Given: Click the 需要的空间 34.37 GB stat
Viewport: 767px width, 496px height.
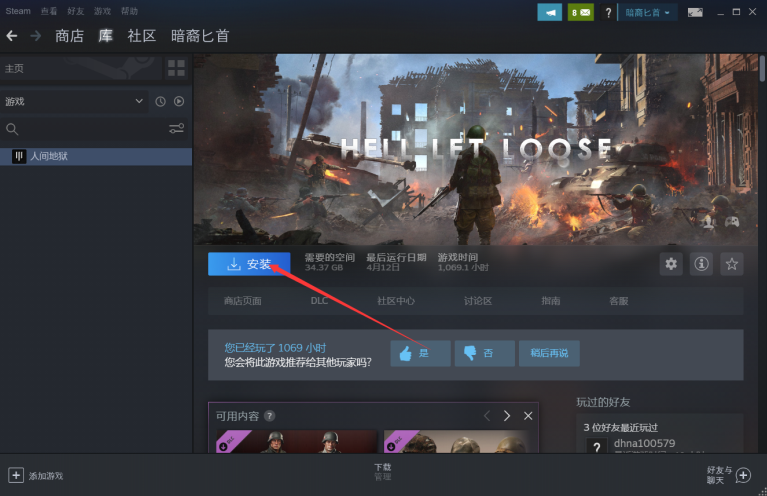Looking at the screenshot, I should pyautogui.click(x=330, y=262).
